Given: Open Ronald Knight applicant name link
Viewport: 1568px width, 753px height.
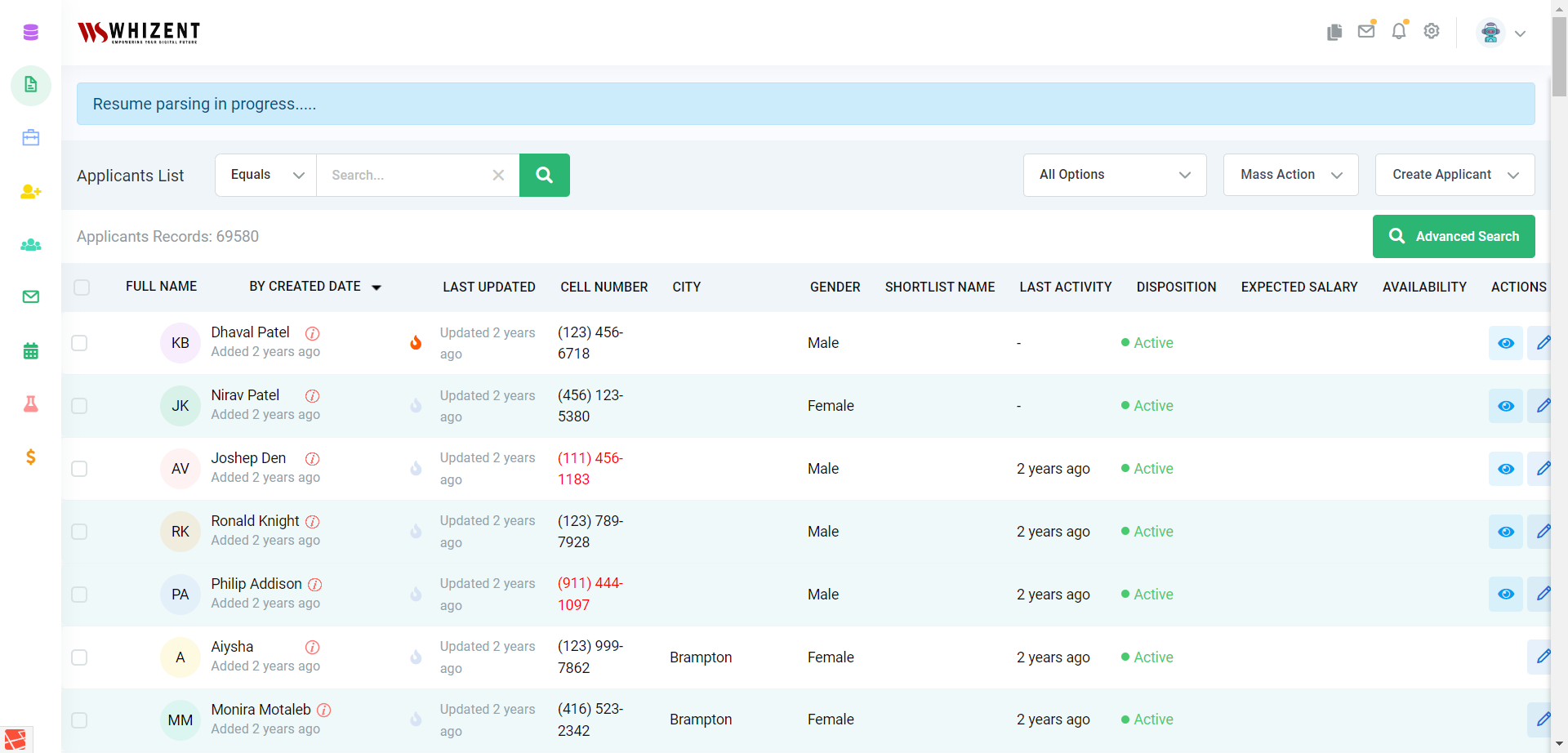Looking at the screenshot, I should (x=255, y=521).
